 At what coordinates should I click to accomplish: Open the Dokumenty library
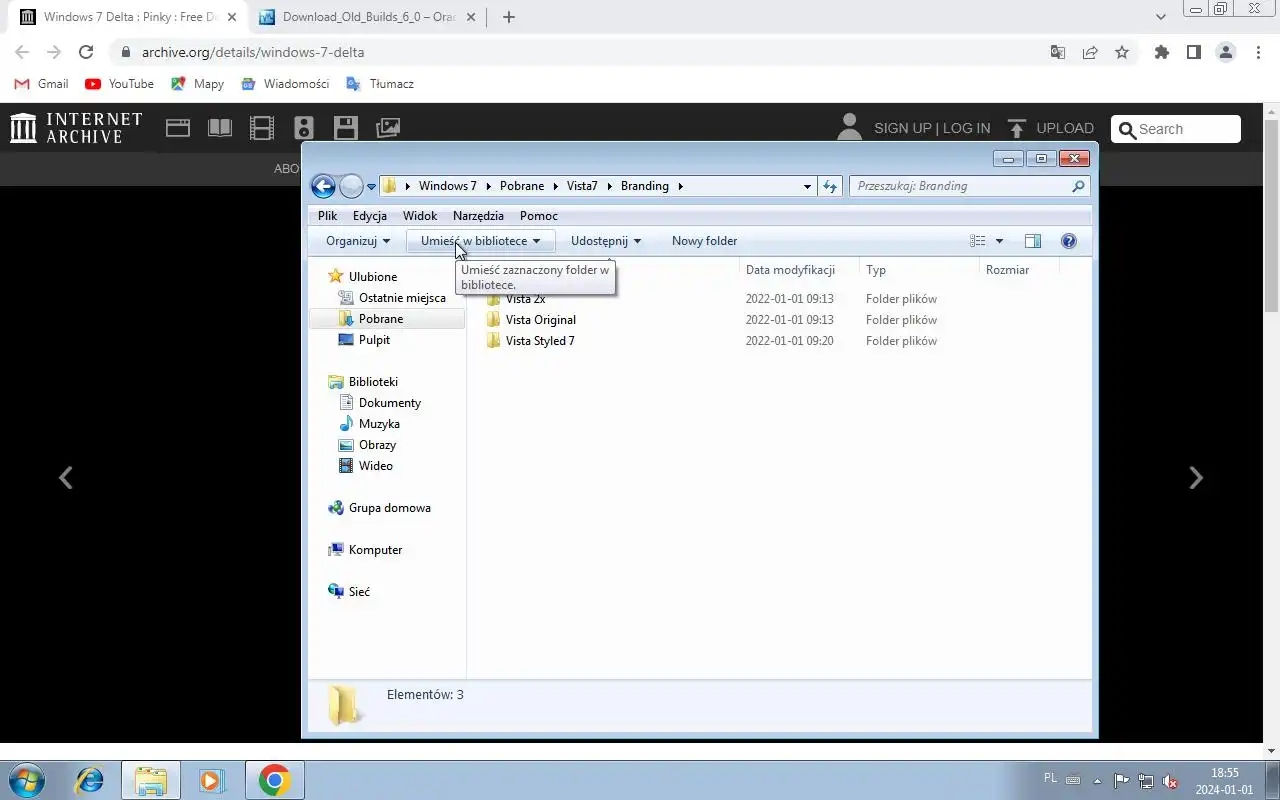tap(390, 403)
